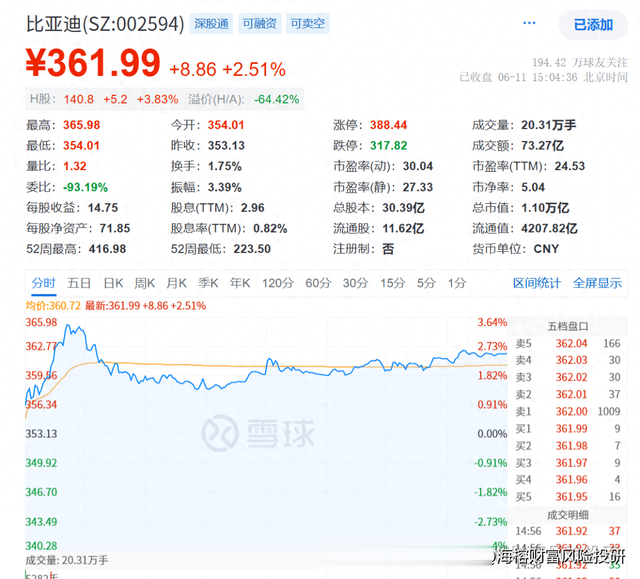Click the 深股通 tag

[x=211, y=24]
